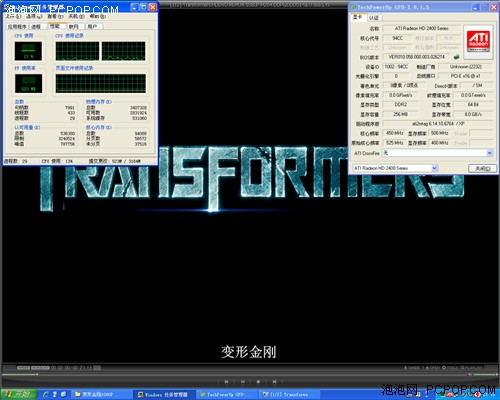The width and height of the screenshot is (500, 400).
Task: Switch to the 认证 tab in GPU-Z
Action: click(374, 17)
